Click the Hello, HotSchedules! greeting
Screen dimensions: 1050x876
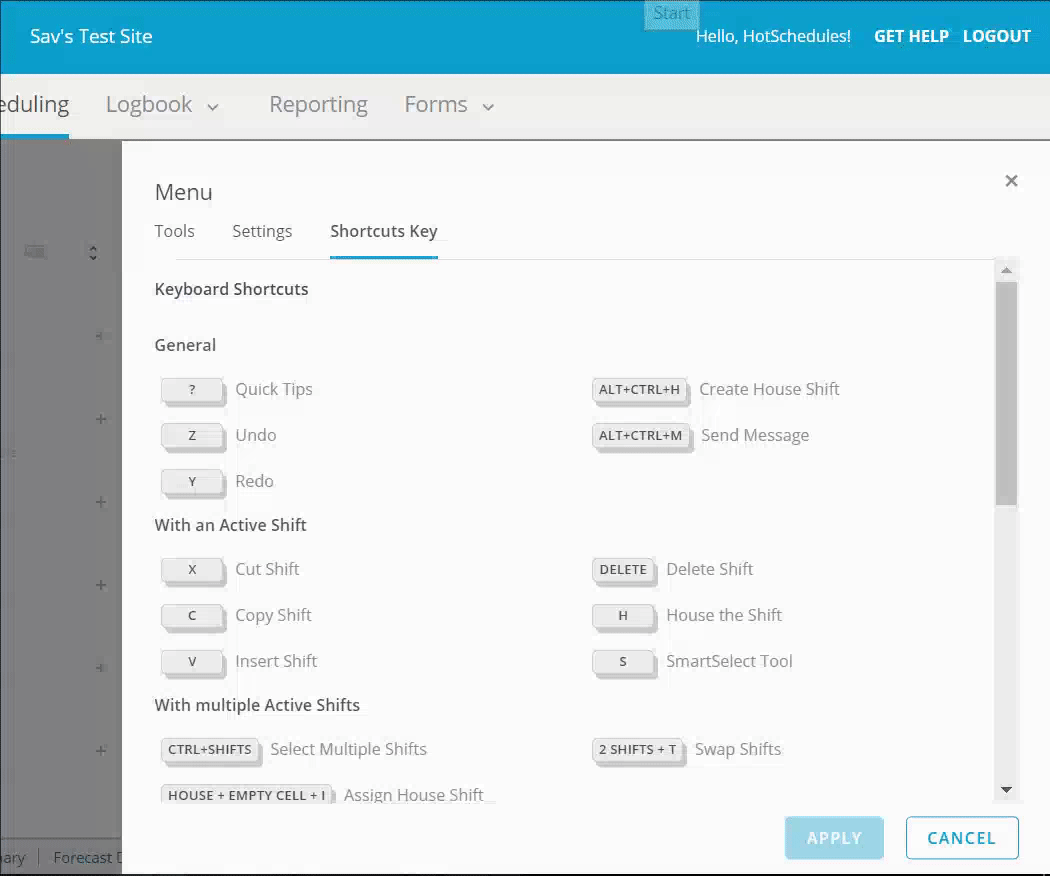click(773, 36)
